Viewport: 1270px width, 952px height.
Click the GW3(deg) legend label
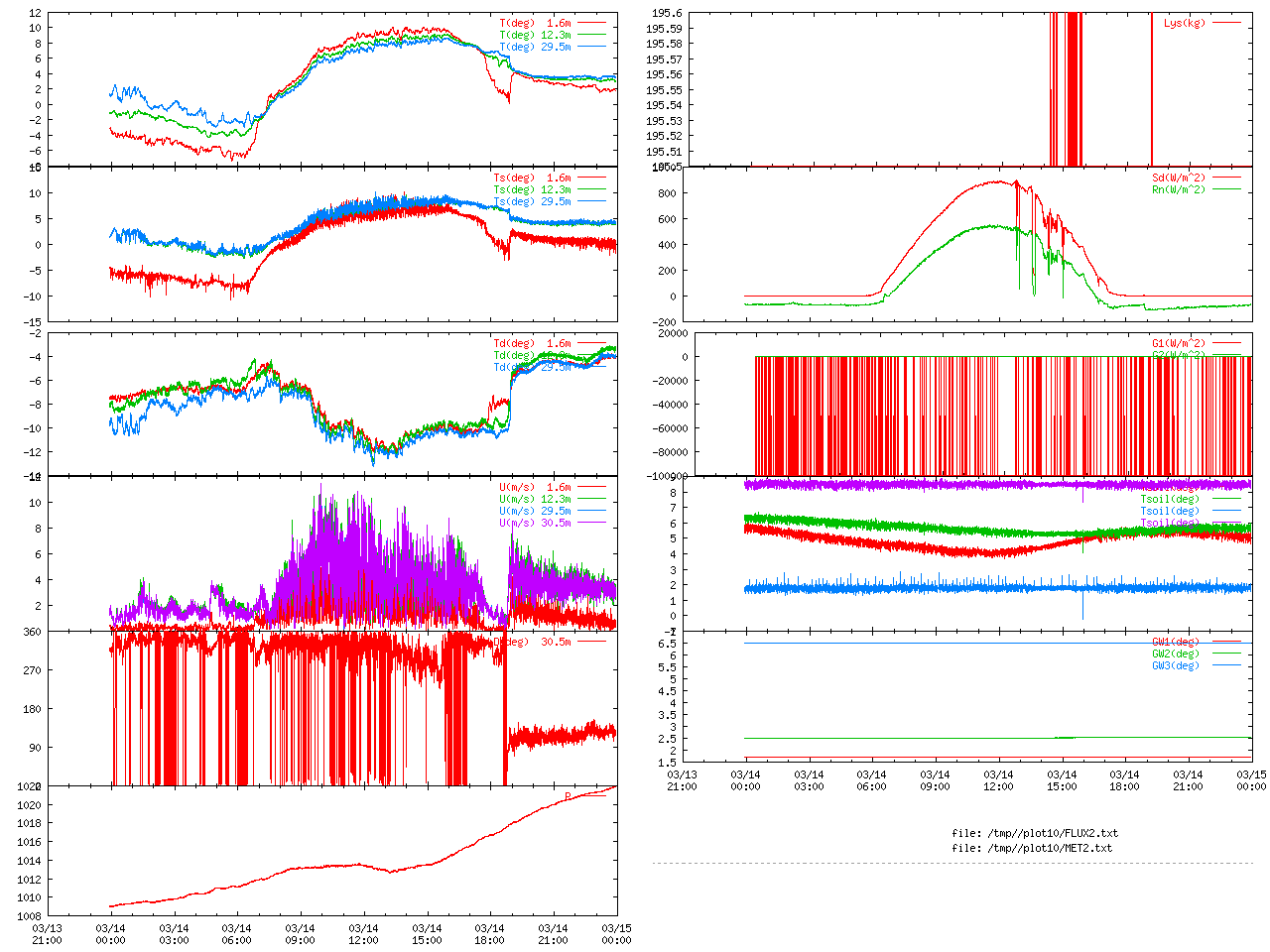pyautogui.click(x=1175, y=665)
